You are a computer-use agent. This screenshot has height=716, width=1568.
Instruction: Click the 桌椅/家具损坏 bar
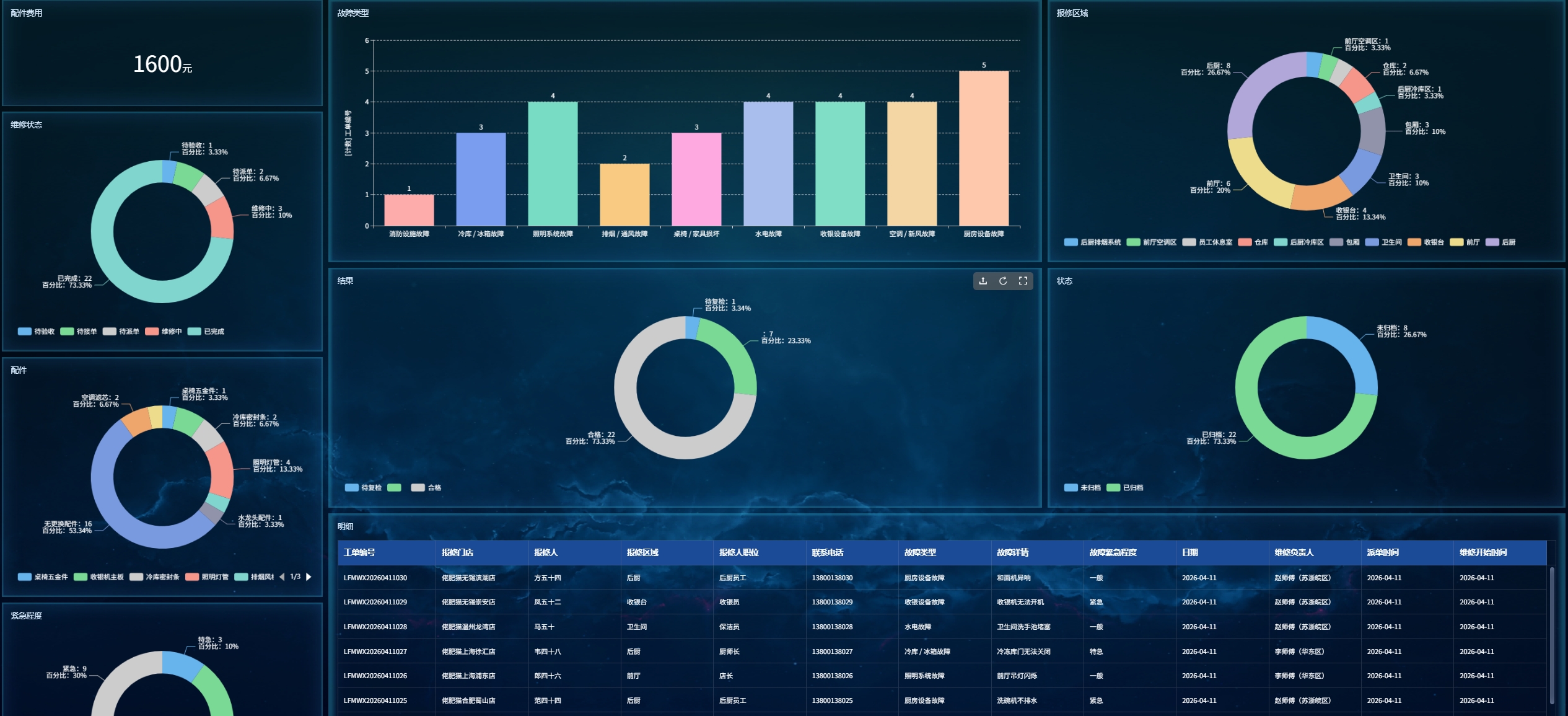[696, 179]
